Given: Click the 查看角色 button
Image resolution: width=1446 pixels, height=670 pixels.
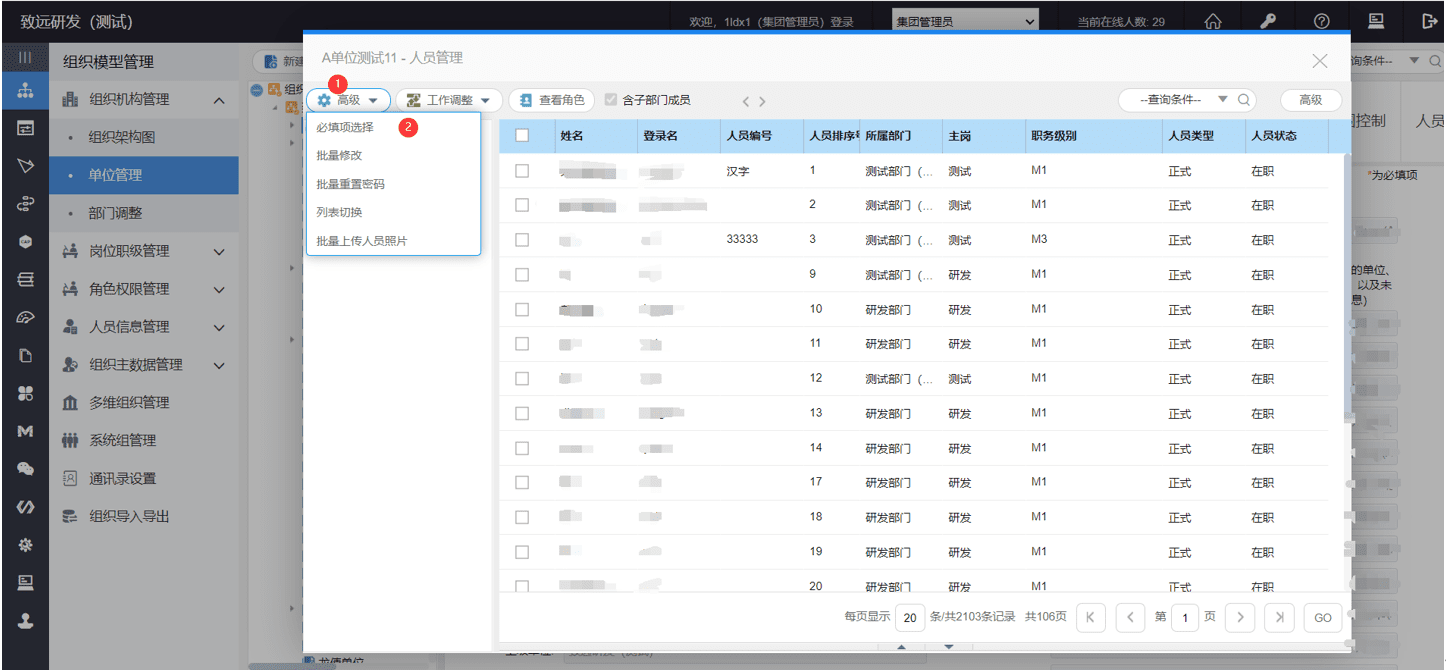Looking at the screenshot, I should click(x=552, y=100).
